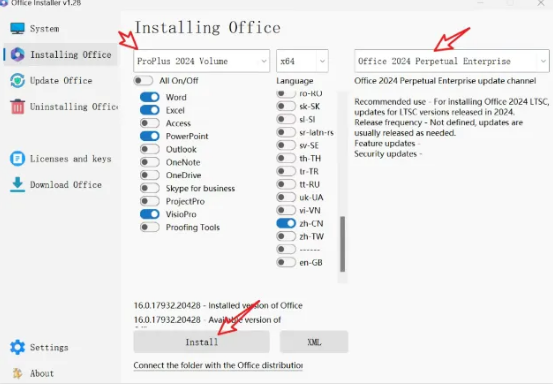
Task: Click the Install button
Action: tap(202, 342)
